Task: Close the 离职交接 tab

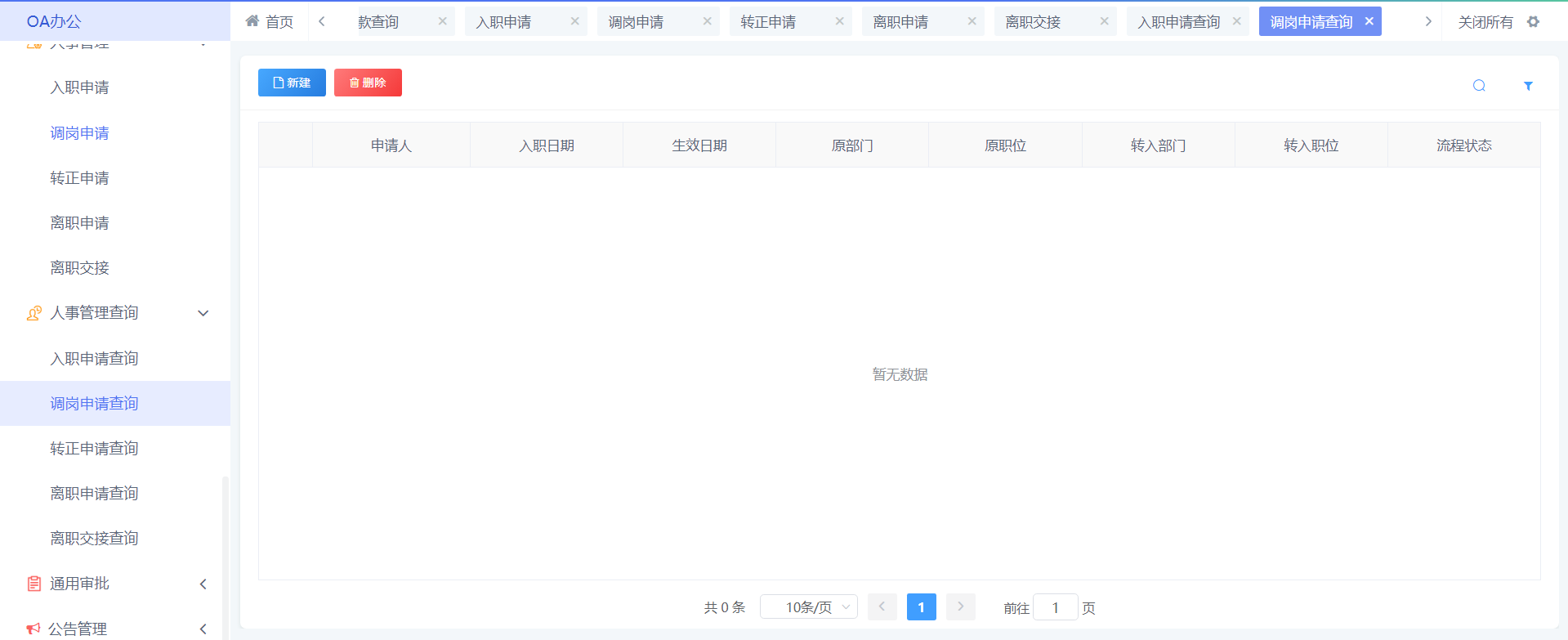Action: tap(1105, 21)
